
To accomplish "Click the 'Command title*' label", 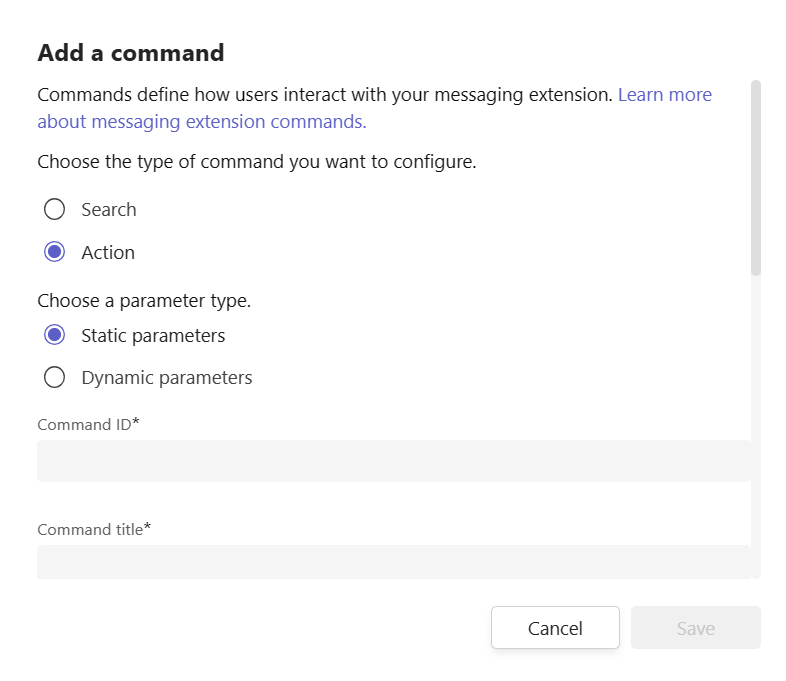I will [94, 529].
